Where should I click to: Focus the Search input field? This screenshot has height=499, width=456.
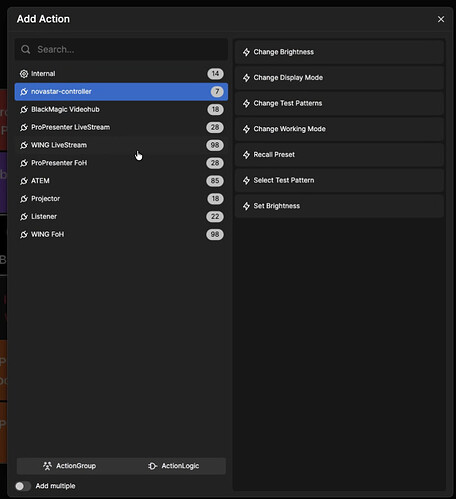coord(121,50)
